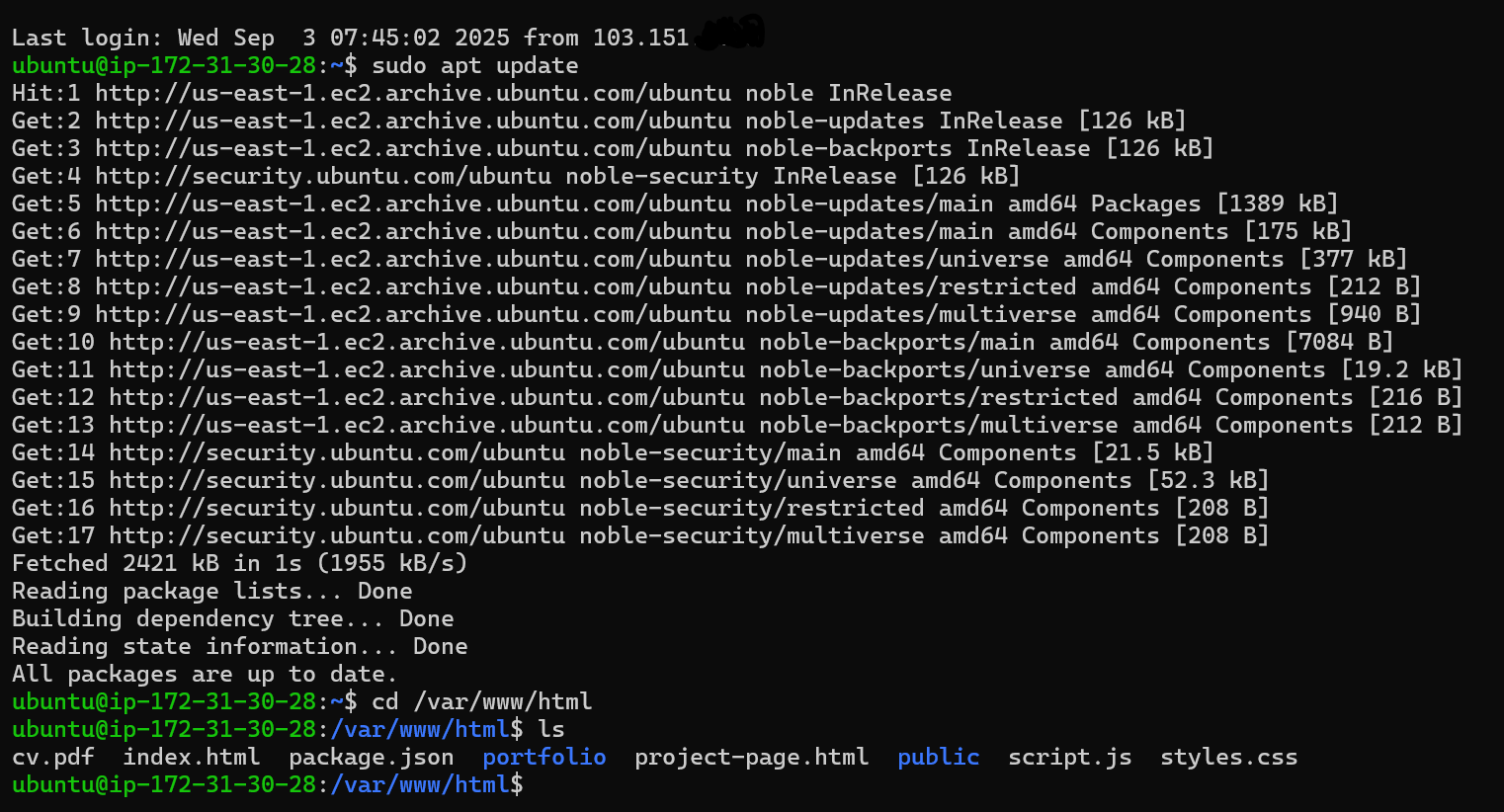Click the 'Fetched 2421 kB' summary line
This screenshot has height=812, width=1504.
coord(240,564)
